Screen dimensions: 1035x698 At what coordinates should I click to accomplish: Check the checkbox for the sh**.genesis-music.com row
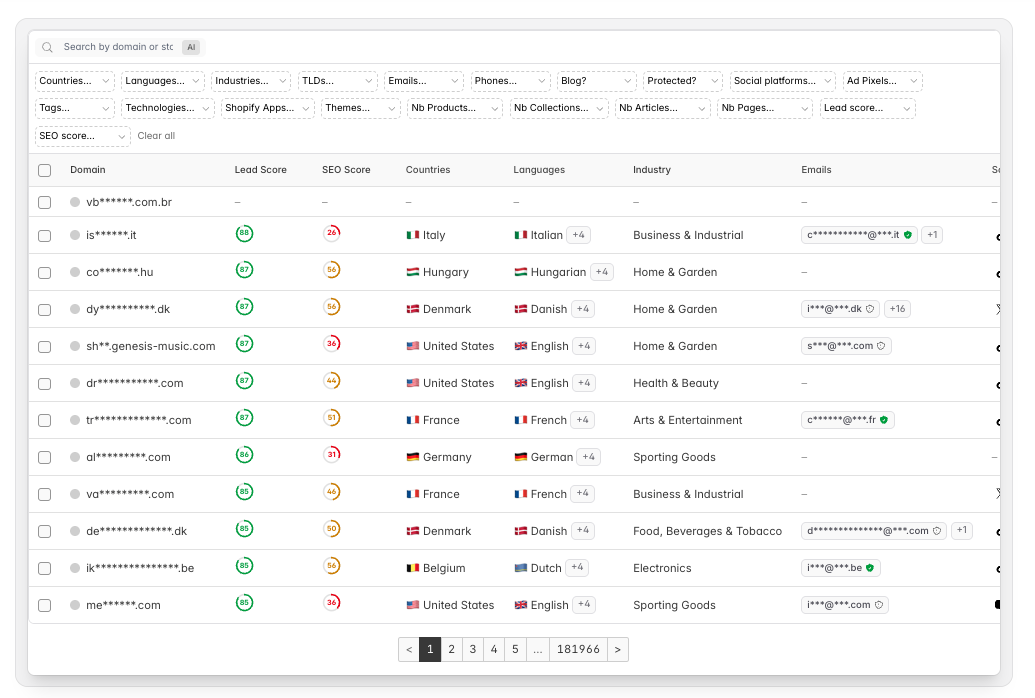click(44, 346)
